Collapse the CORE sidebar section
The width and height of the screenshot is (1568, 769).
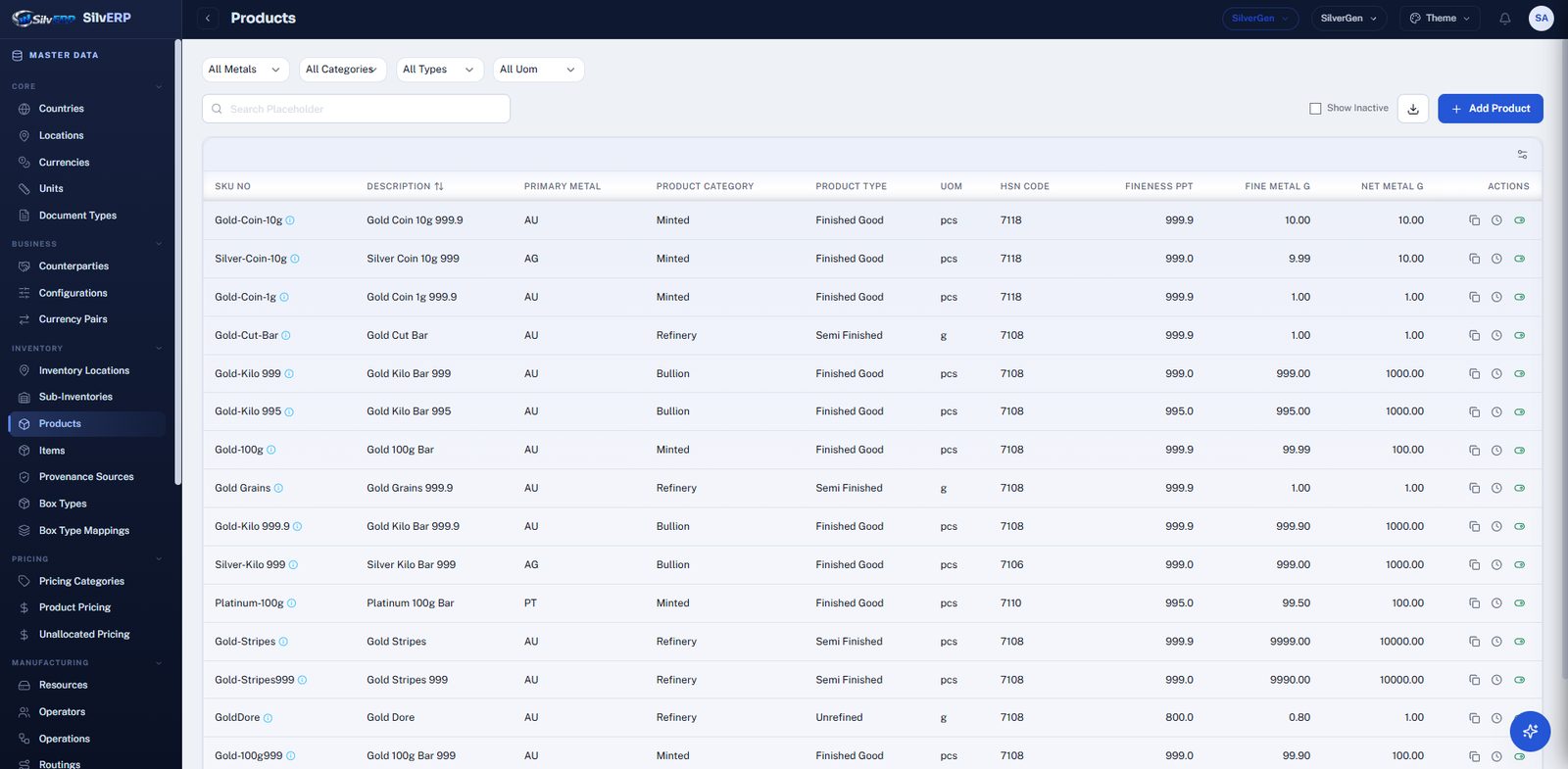[159, 86]
